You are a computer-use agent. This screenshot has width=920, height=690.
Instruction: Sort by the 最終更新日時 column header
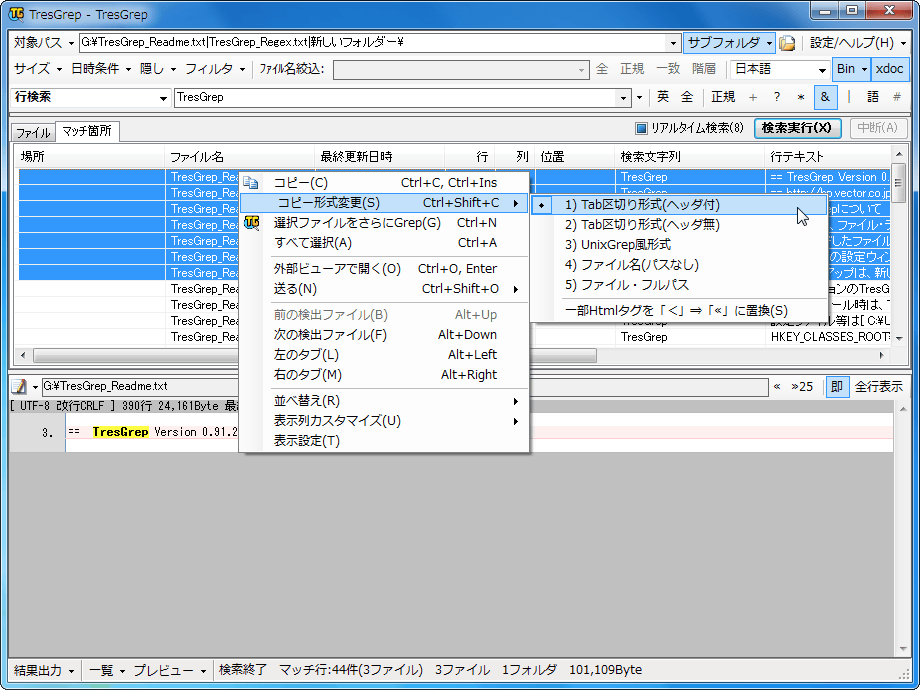click(380, 157)
